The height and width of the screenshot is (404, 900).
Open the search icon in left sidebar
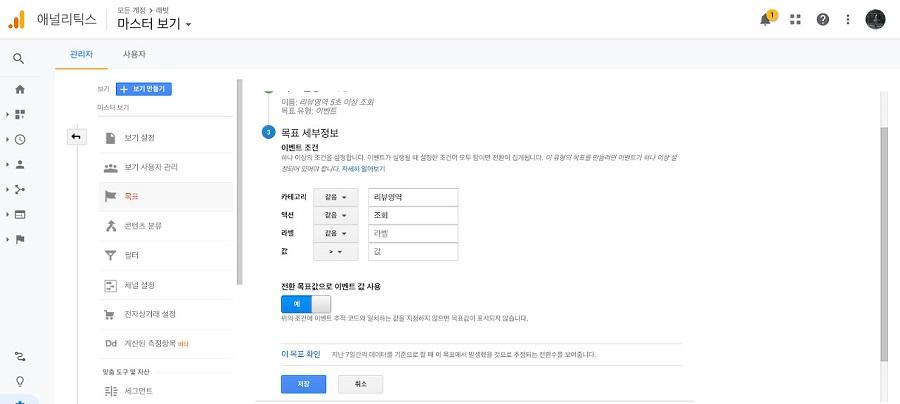pos(18,59)
